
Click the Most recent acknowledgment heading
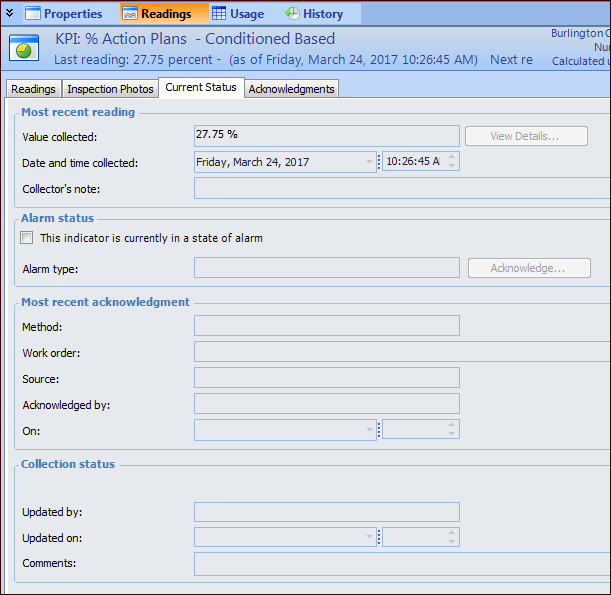(105, 302)
